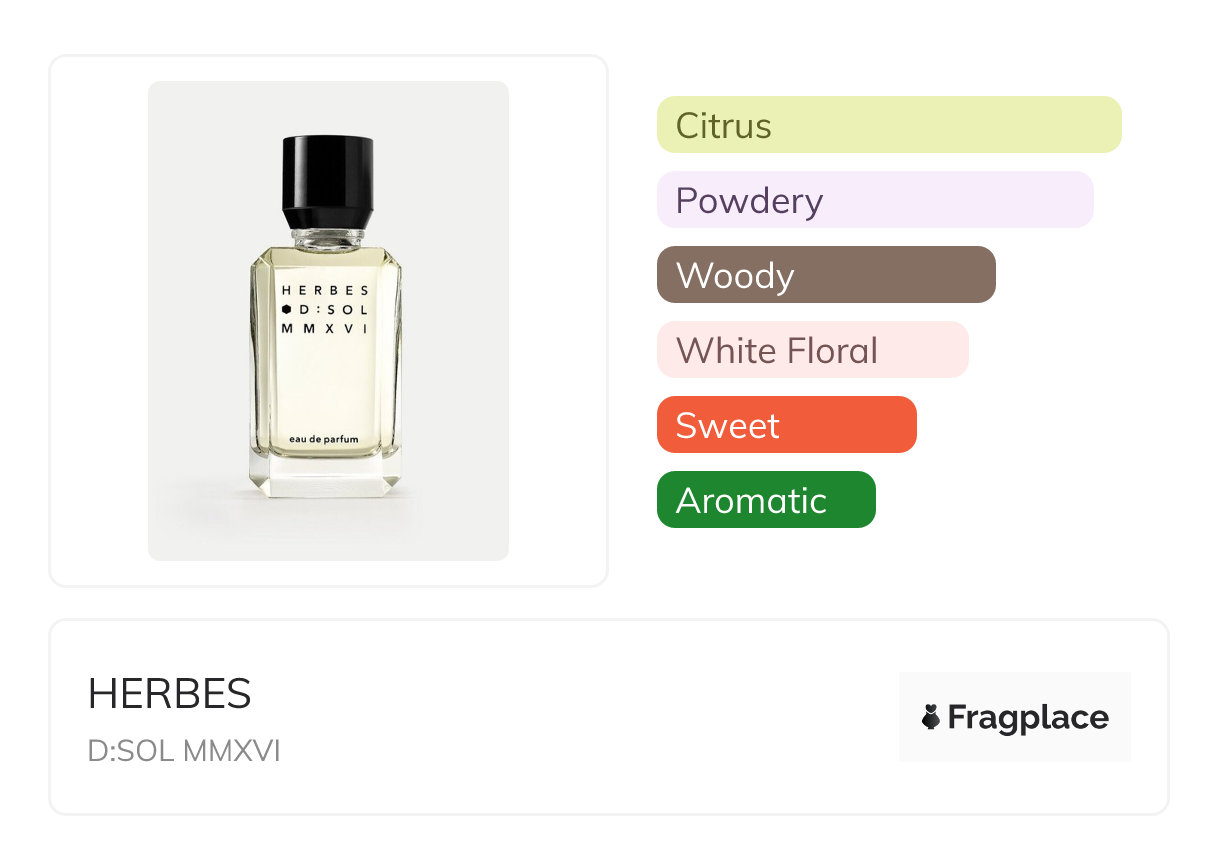Select the green Aromatic accord bar
The height and width of the screenshot is (864, 1218).
tap(766, 500)
